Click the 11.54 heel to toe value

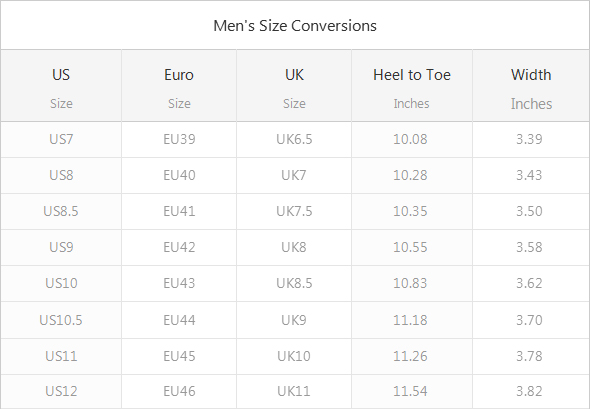tap(410, 391)
